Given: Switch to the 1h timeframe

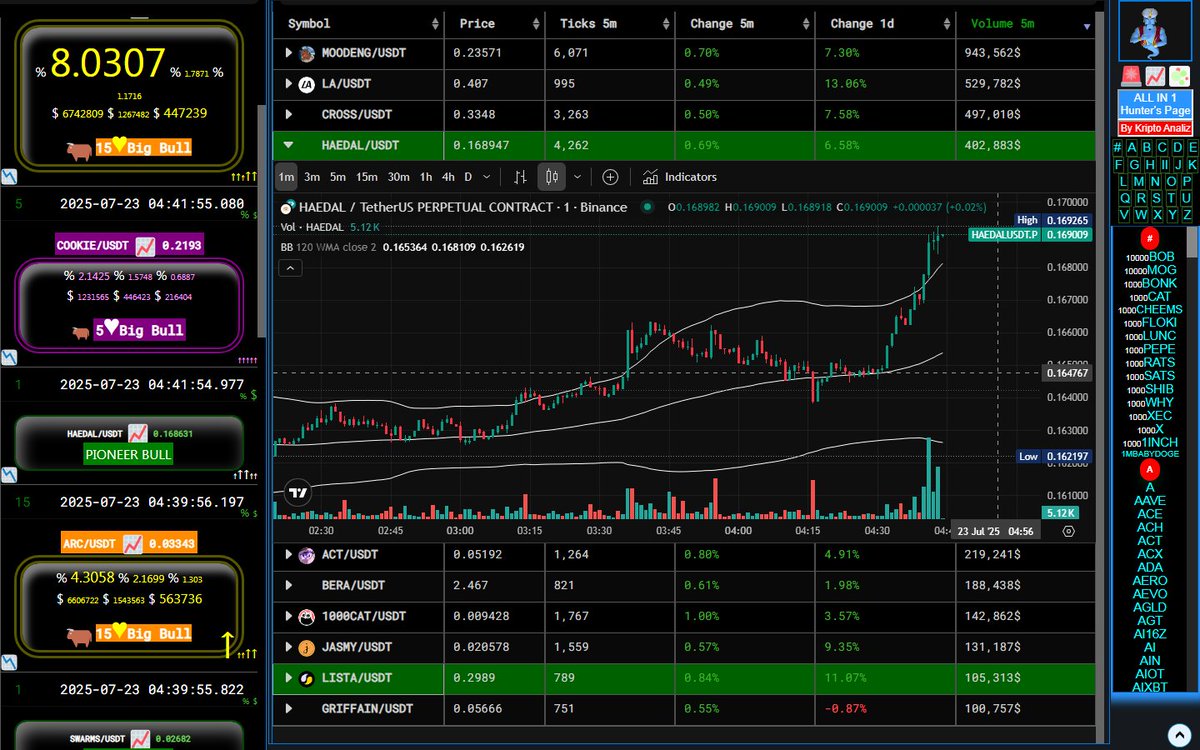Looking at the screenshot, I should (x=426, y=177).
